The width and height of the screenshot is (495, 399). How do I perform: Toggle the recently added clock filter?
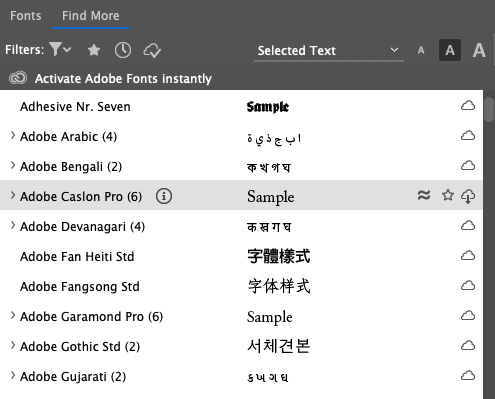pos(123,50)
